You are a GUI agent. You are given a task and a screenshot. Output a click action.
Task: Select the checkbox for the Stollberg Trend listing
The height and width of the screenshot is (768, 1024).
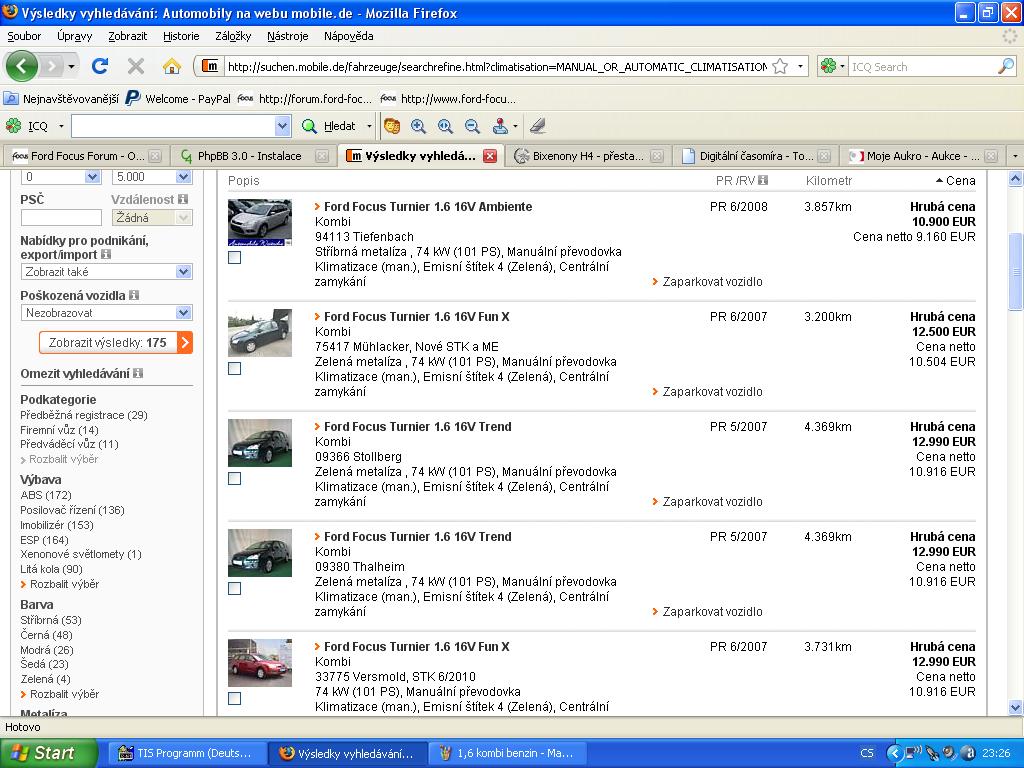234,478
